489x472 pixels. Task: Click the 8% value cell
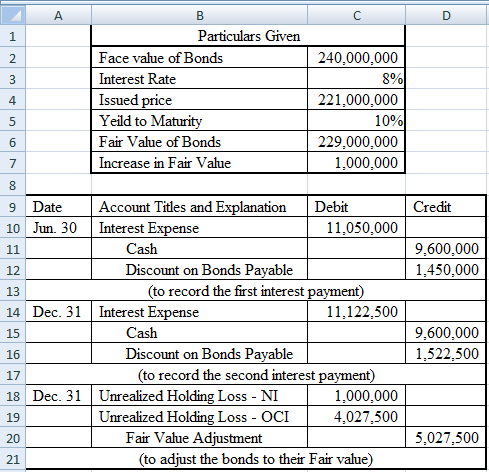(356, 79)
